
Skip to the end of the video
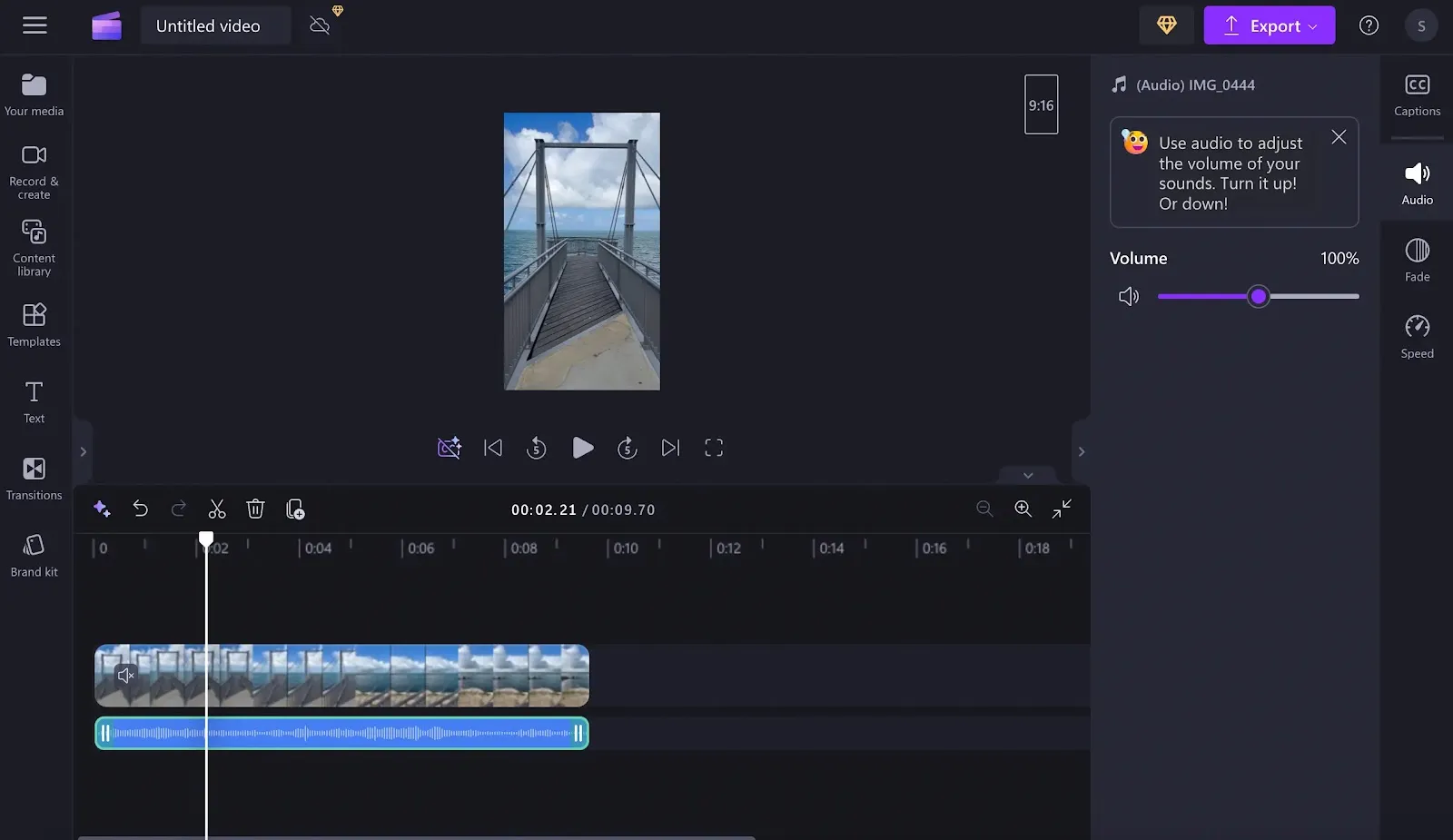(670, 448)
